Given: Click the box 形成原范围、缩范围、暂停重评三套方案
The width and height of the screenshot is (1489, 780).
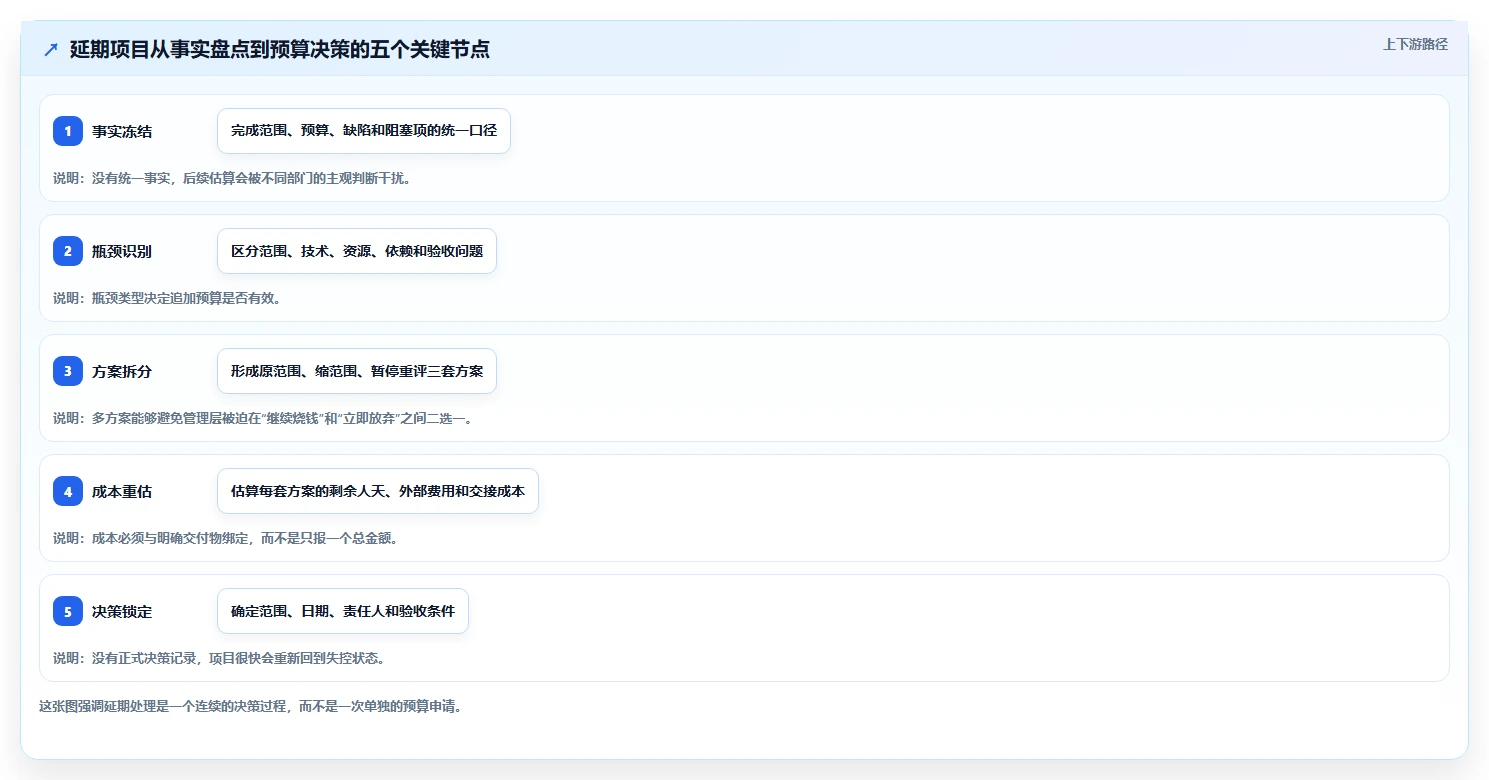Looking at the screenshot, I should [x=357, y=371].
